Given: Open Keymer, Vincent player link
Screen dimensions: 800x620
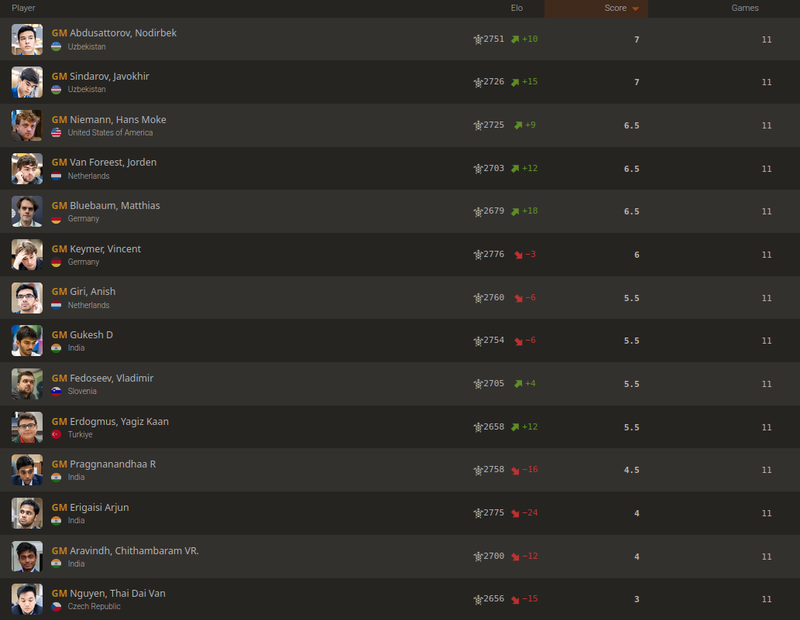Looking at the screenshot, I should click(x=105, y=249).
